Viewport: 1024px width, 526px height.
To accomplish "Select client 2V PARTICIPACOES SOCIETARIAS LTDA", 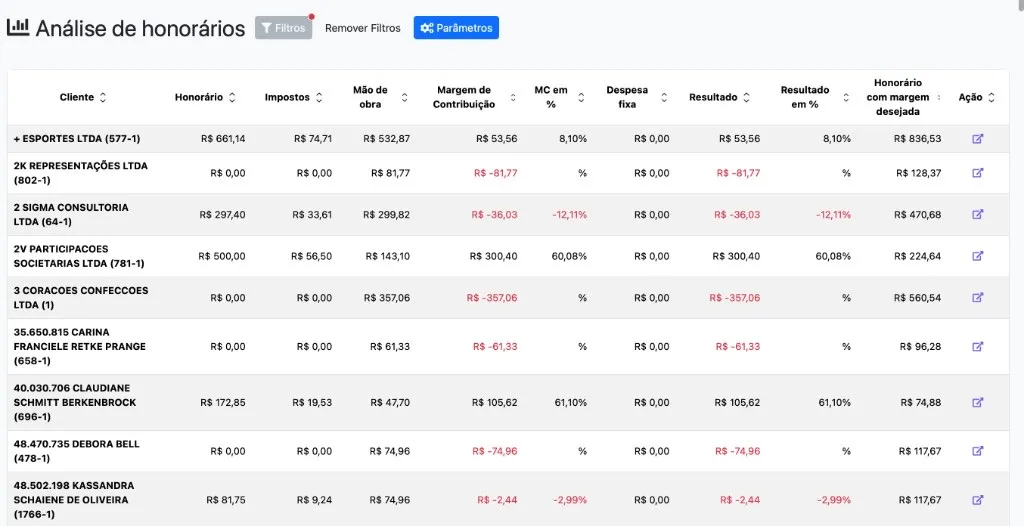I will (79, 256).
